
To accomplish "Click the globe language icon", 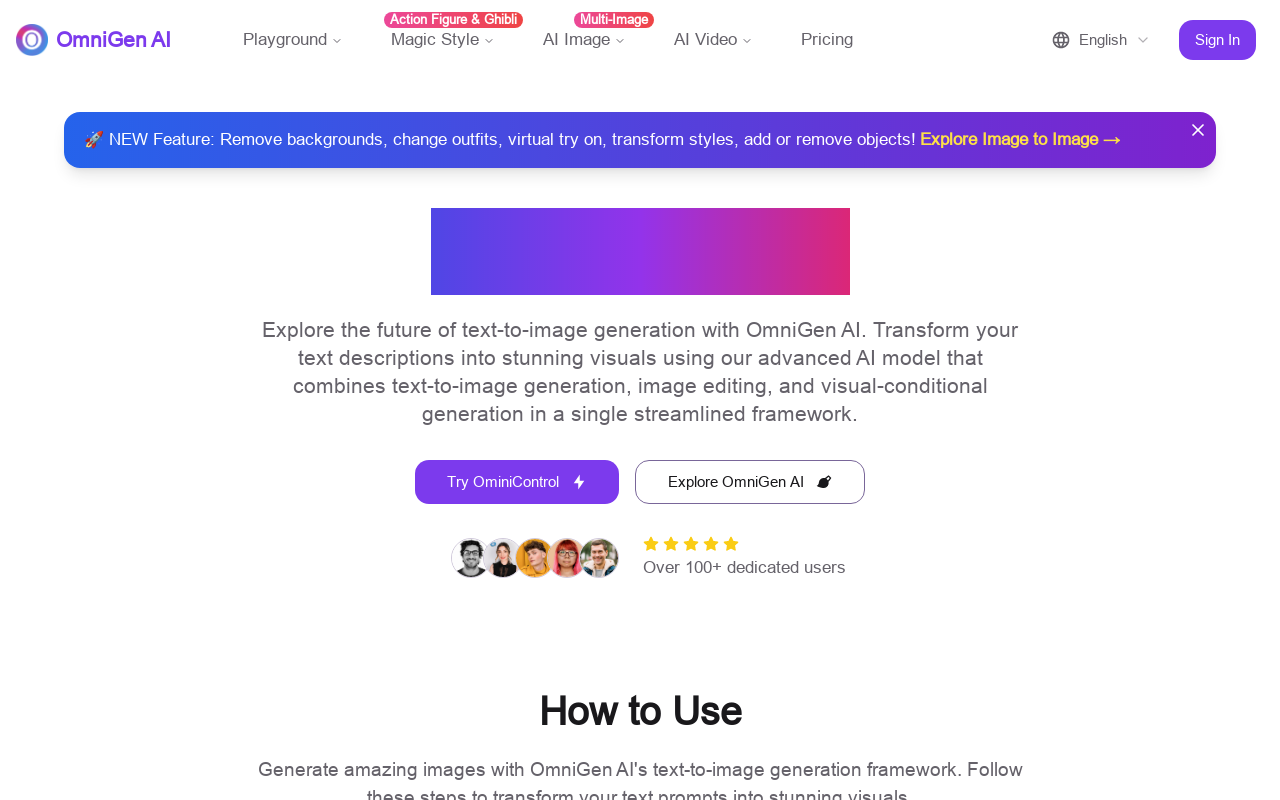I will pos(1061,40).
